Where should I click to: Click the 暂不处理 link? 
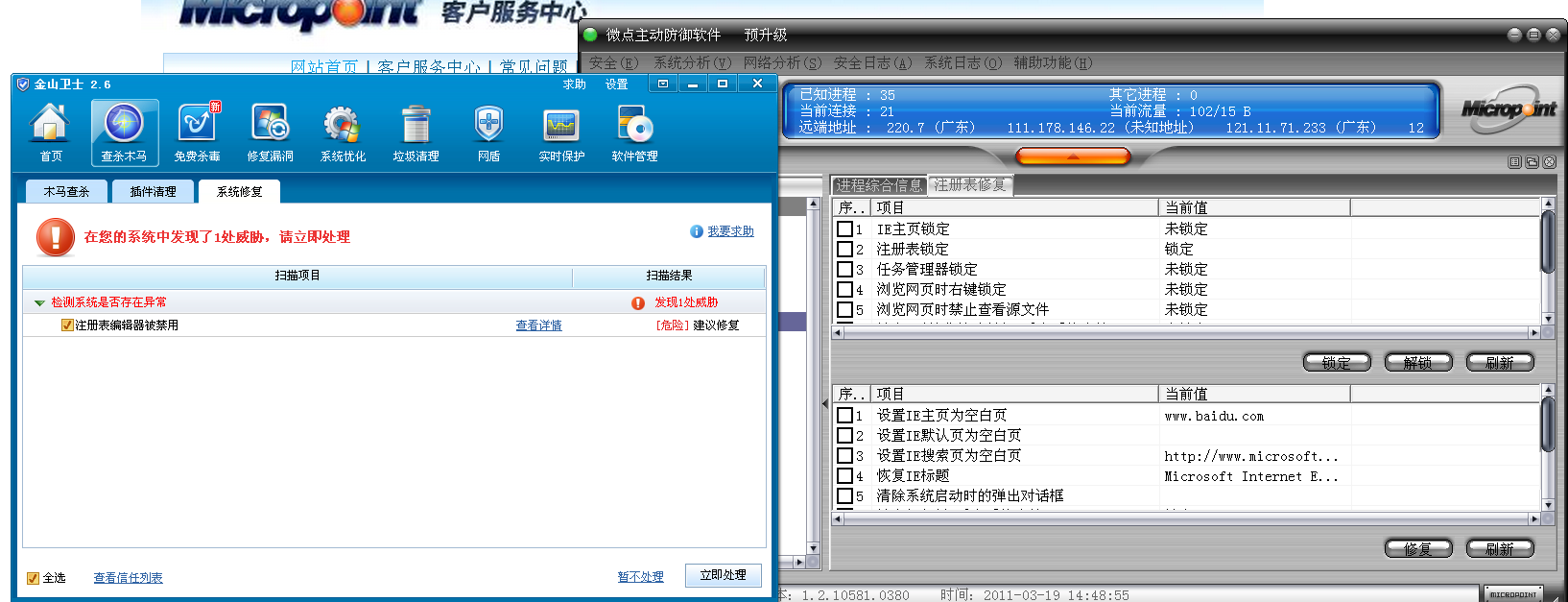pyautogui.click(x=641, y=577)
